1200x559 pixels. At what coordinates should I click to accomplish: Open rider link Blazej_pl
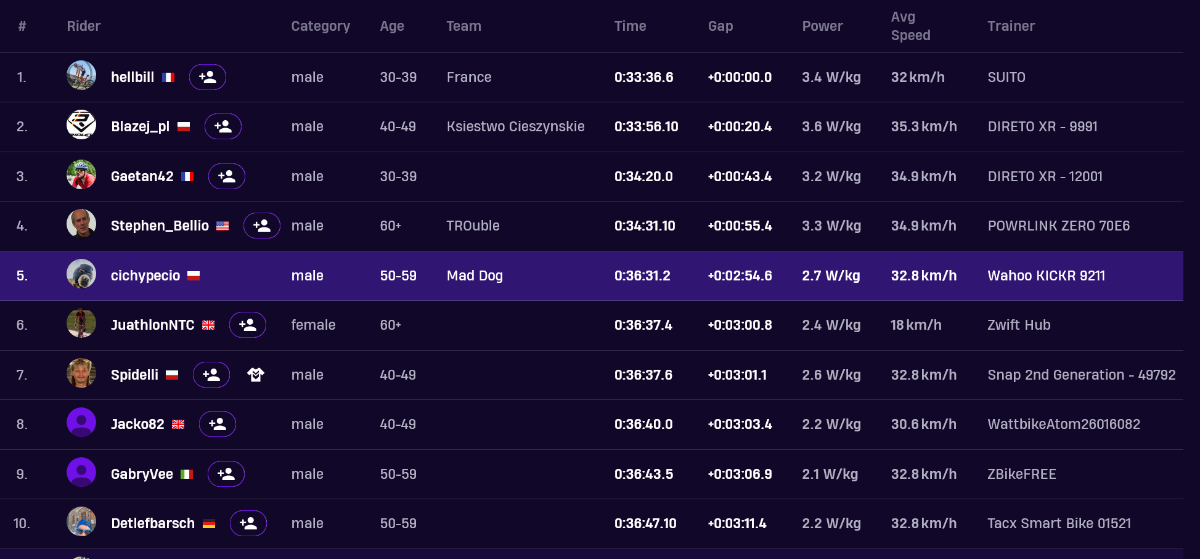click(140, 126)
